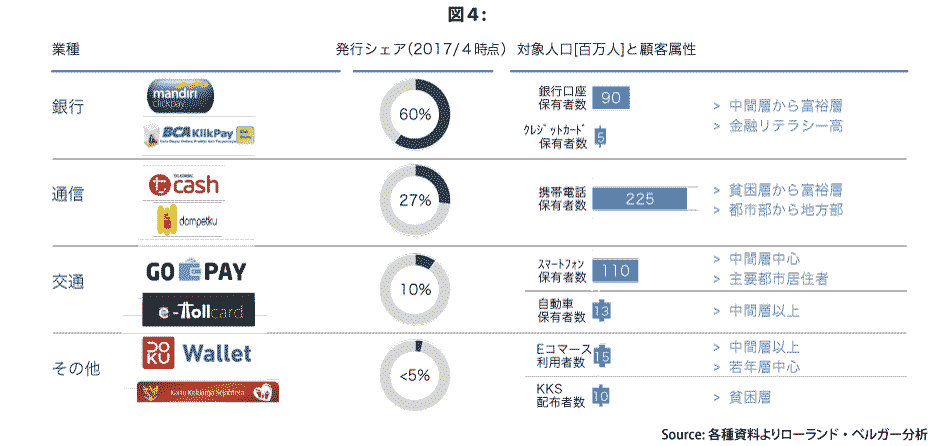Click the 60% donut chart
Screen dimensions: 933x446
(x=415, y=114)
